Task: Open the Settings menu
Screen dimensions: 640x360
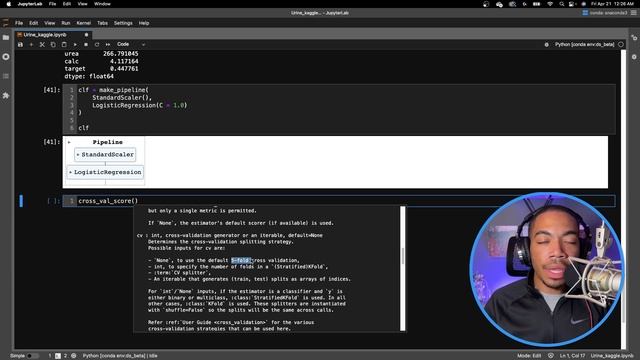Action: click(123, 23)
